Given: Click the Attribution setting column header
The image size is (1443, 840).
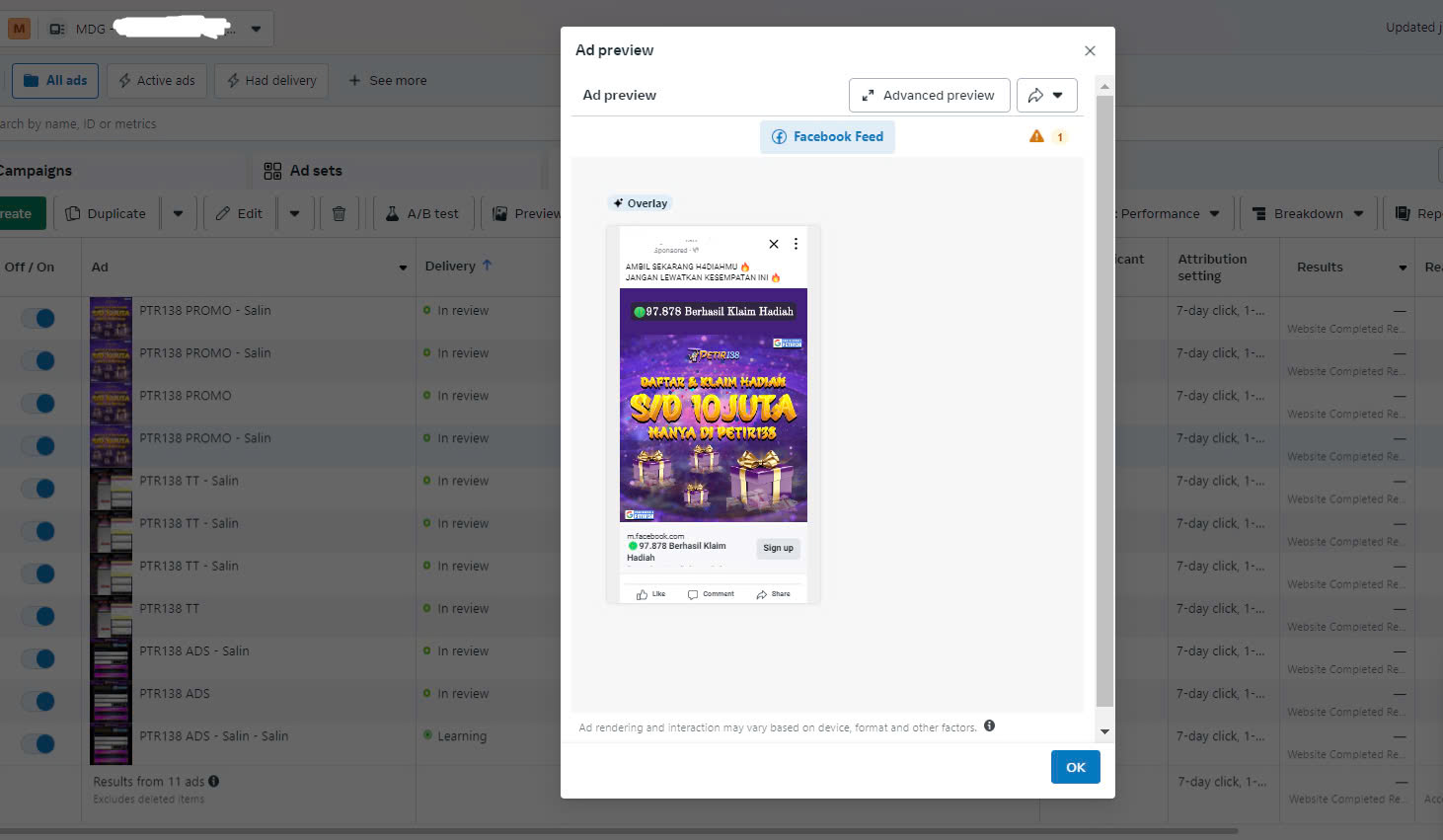Looking at the screenshot, I should click(x=1212, y=267).
